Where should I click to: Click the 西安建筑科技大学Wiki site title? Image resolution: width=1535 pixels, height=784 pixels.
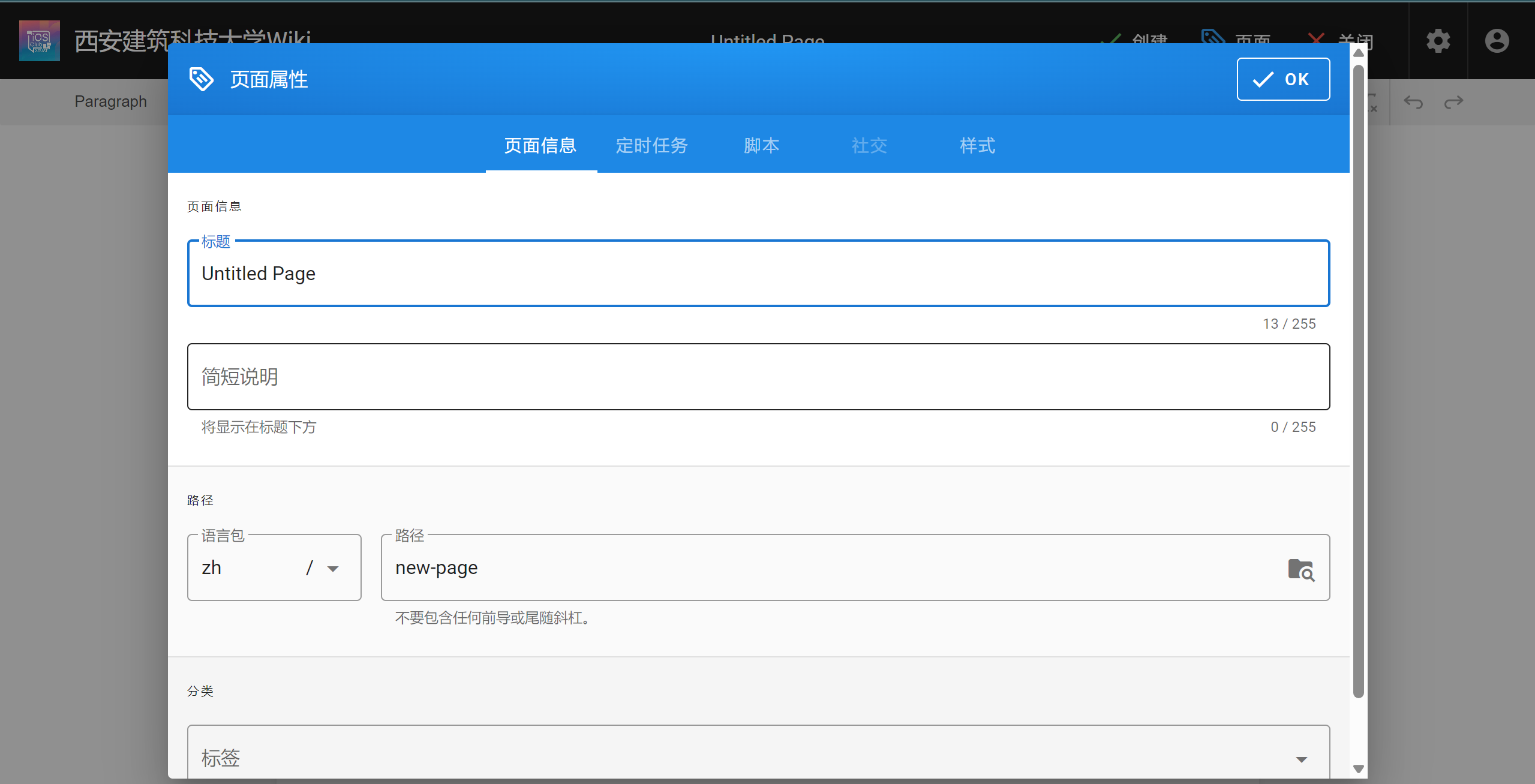coord(193,41)
